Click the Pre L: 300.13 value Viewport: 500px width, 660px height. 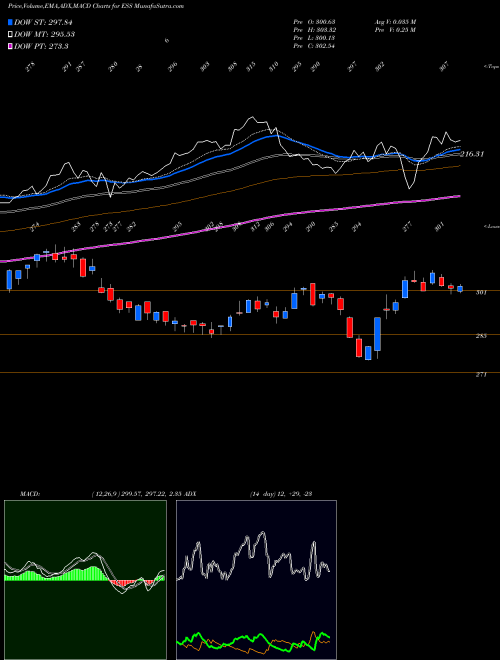314,38
